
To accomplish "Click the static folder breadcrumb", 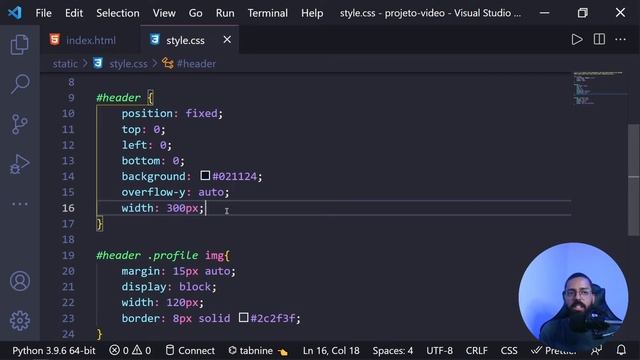I will pyautogui.click(x=65, y=64).
